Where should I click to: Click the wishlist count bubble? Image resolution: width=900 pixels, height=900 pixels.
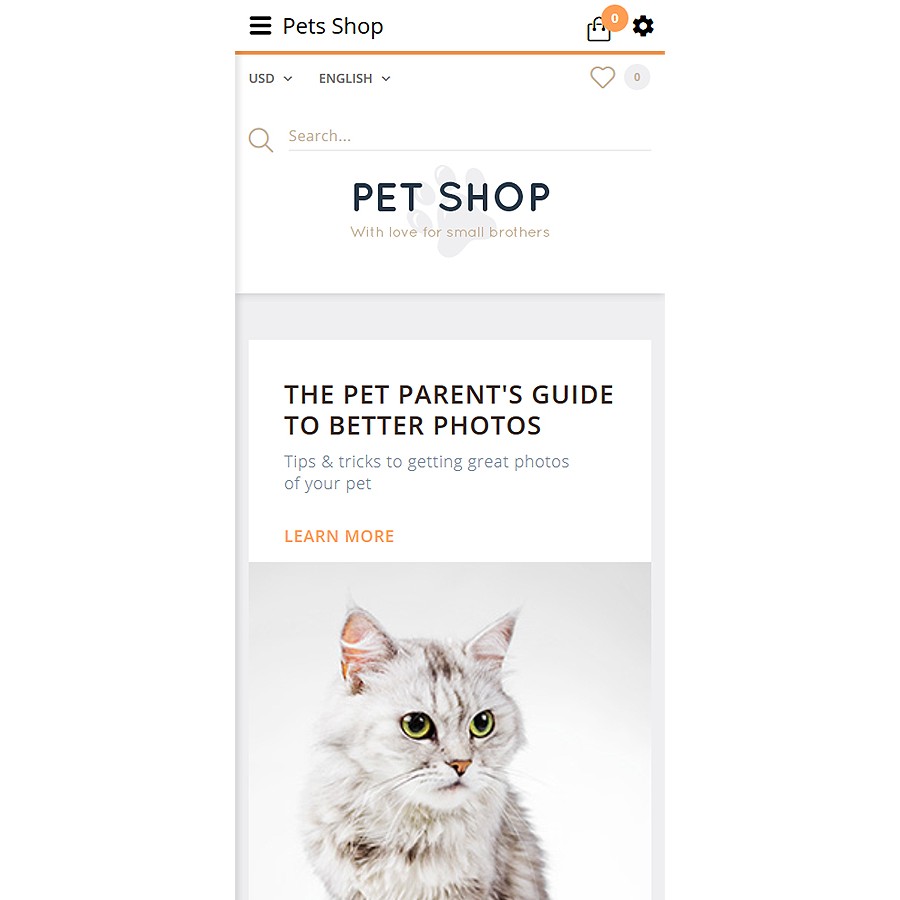coord(637,77)
